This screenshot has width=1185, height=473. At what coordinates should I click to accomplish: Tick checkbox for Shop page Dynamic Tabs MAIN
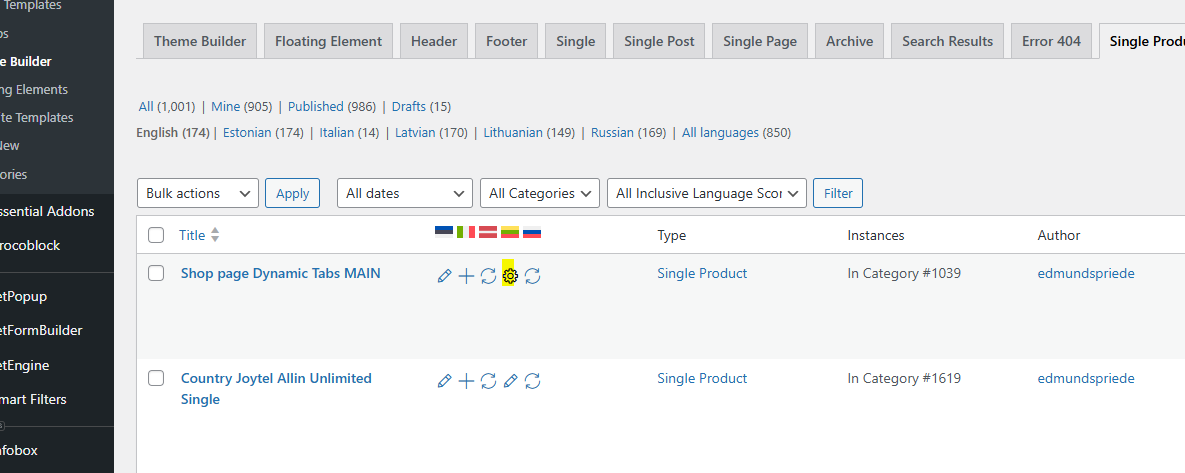[156, 273]
